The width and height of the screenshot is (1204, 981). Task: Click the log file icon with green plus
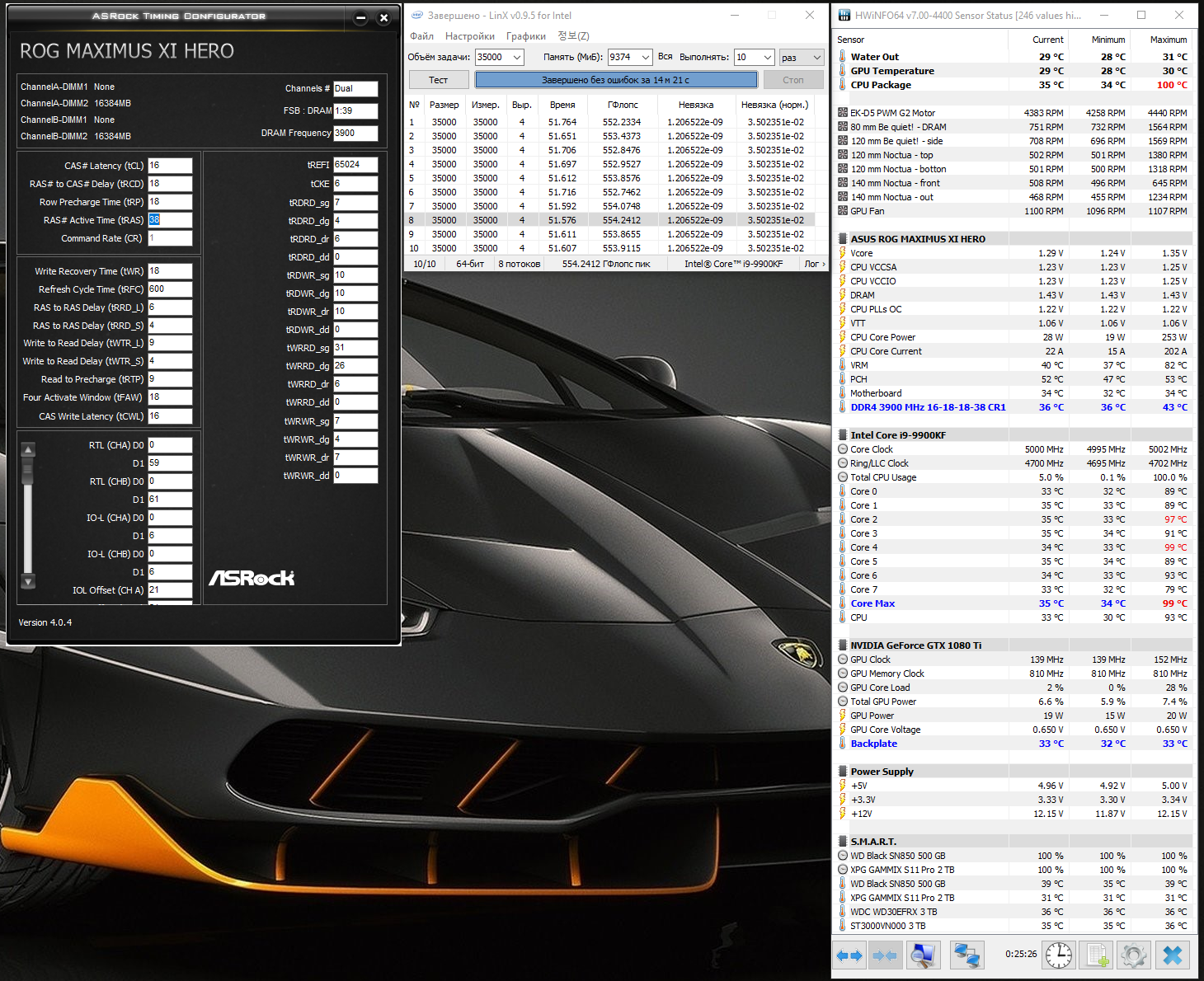tap(1097, 955)
